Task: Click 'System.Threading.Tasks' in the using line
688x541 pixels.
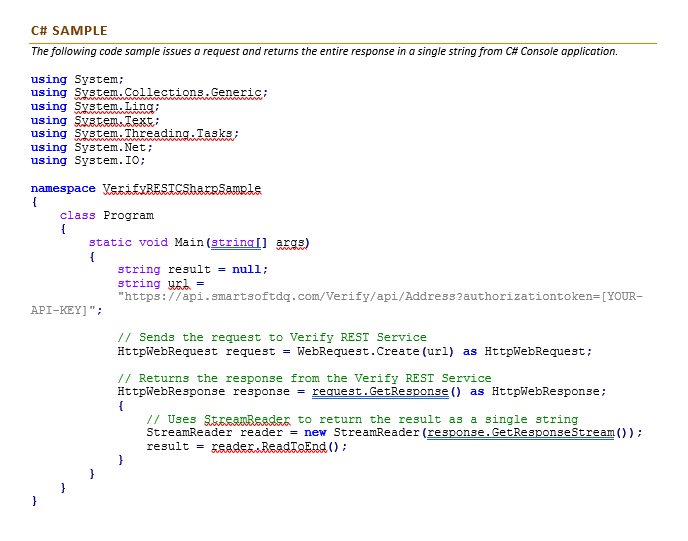Action: click(x=154, y=133)
